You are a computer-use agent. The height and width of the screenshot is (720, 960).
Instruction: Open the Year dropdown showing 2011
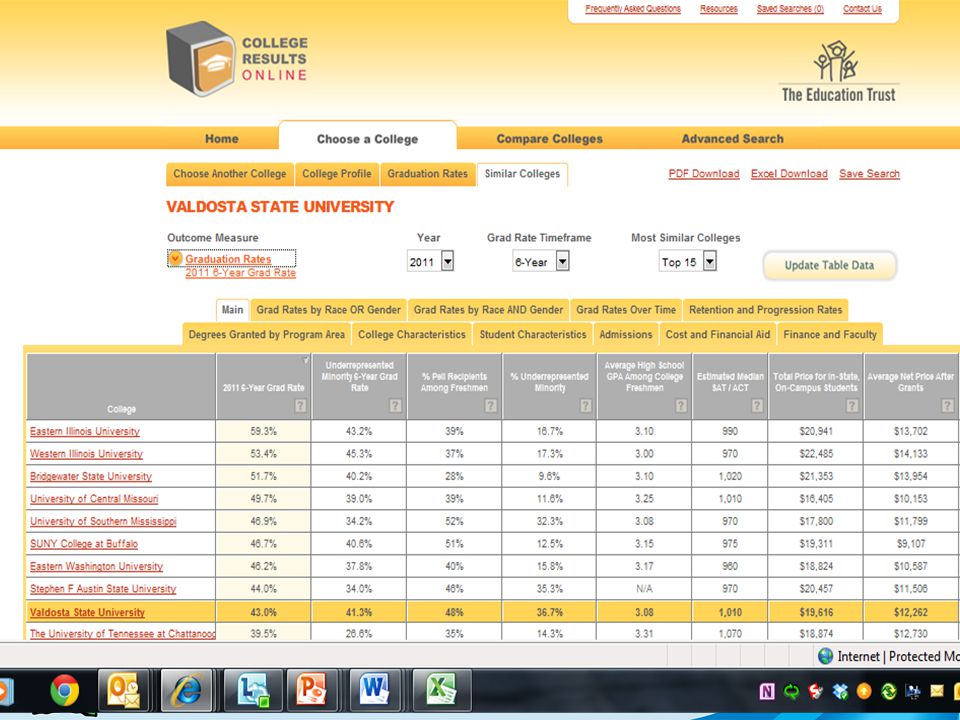448,261
